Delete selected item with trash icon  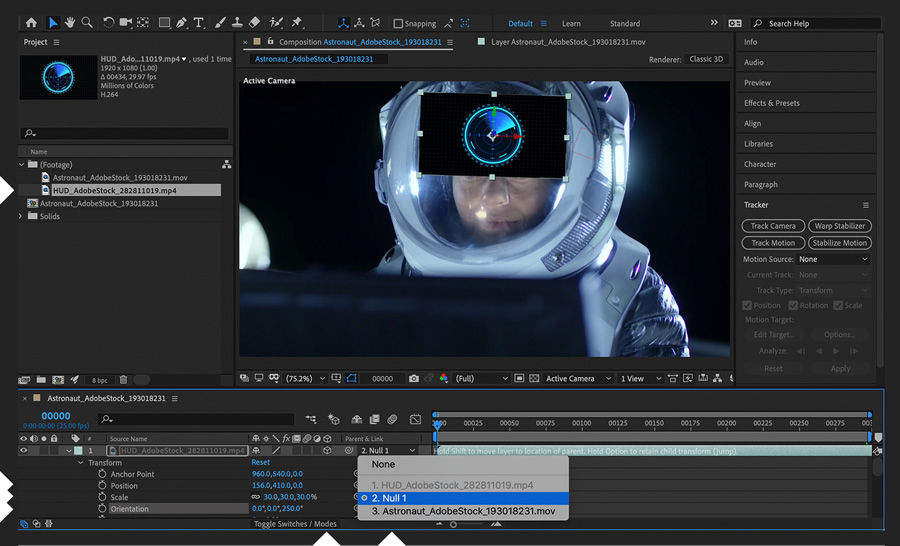123,380
